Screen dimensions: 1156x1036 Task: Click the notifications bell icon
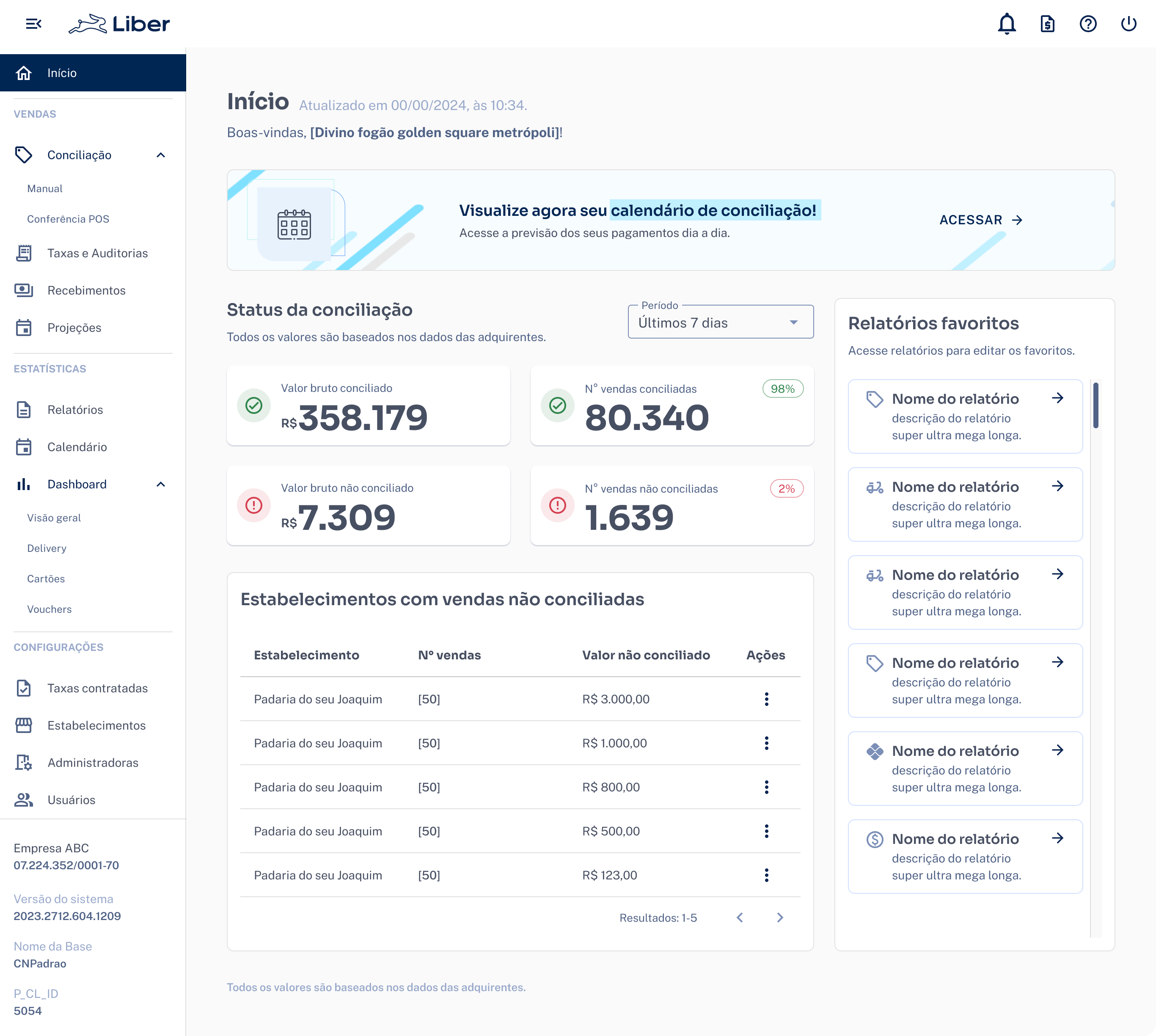[x=1006, y=24]
